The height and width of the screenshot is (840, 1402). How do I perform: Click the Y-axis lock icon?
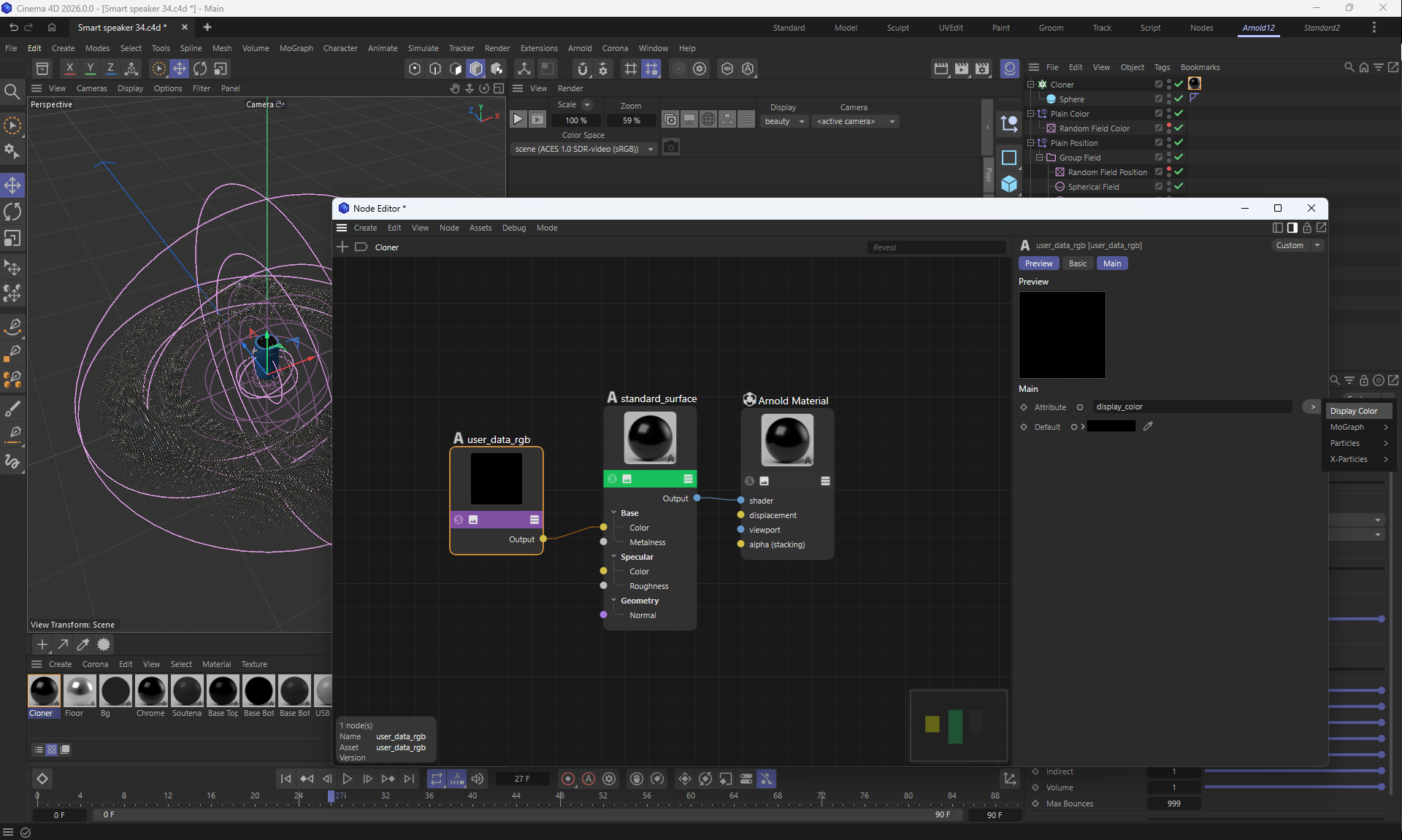coord(90,68)
